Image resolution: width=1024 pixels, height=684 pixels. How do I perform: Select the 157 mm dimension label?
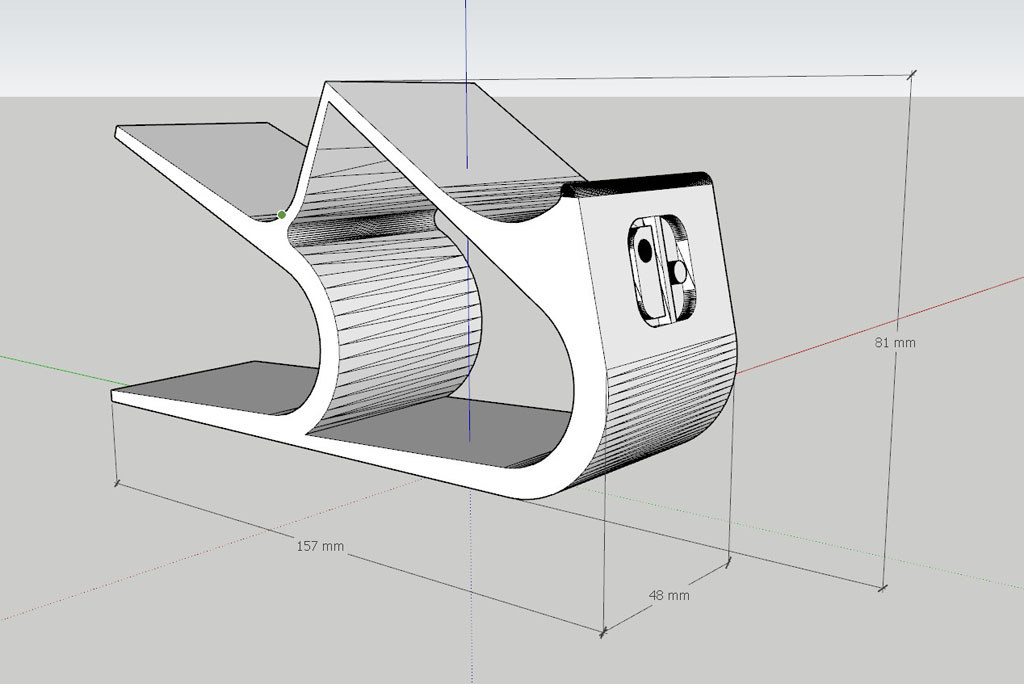pyautogui.click(x=318, y=546)
